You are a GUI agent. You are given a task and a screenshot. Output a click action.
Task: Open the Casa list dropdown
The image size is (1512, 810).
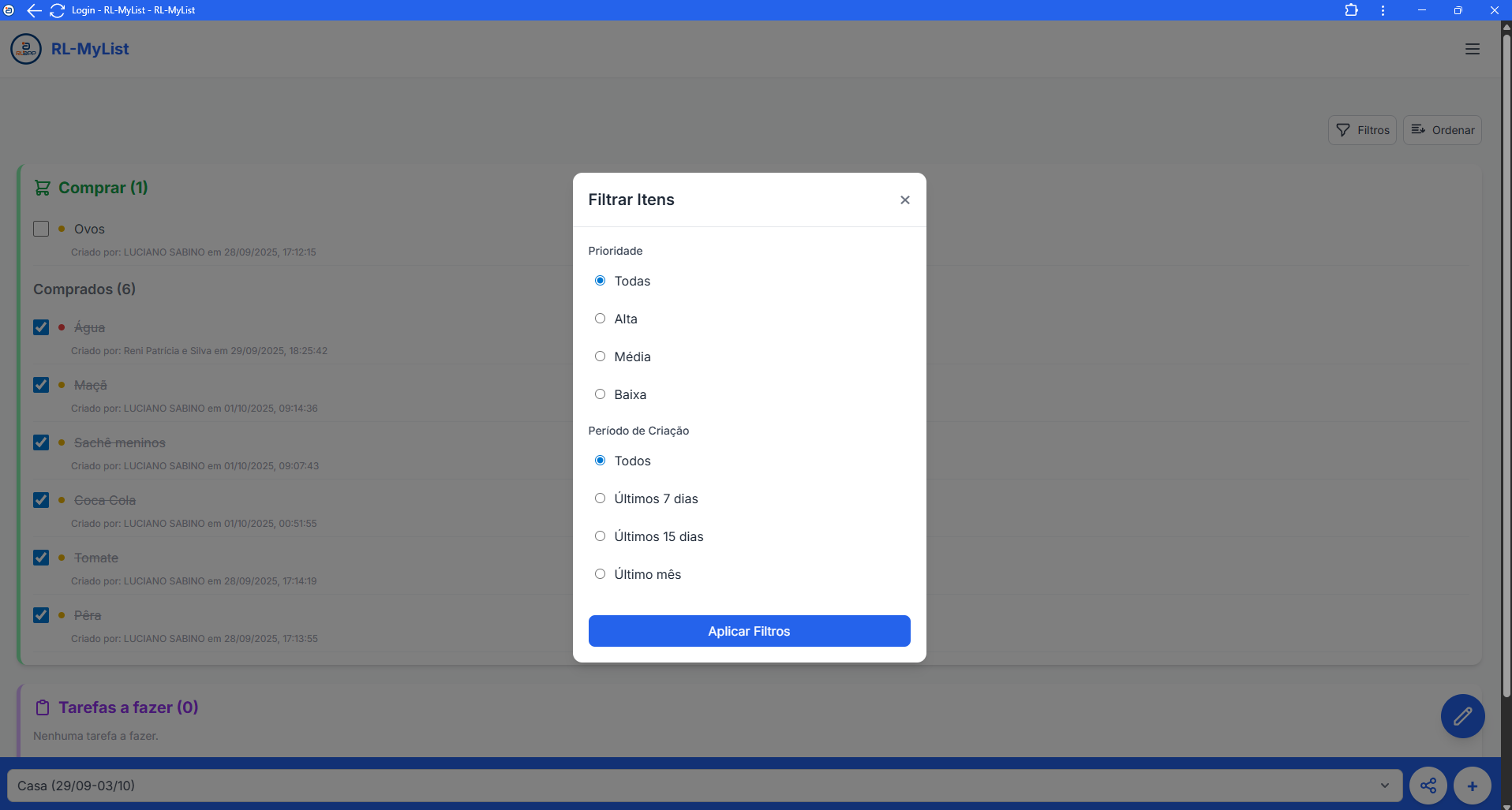click(x=703, y=786)
